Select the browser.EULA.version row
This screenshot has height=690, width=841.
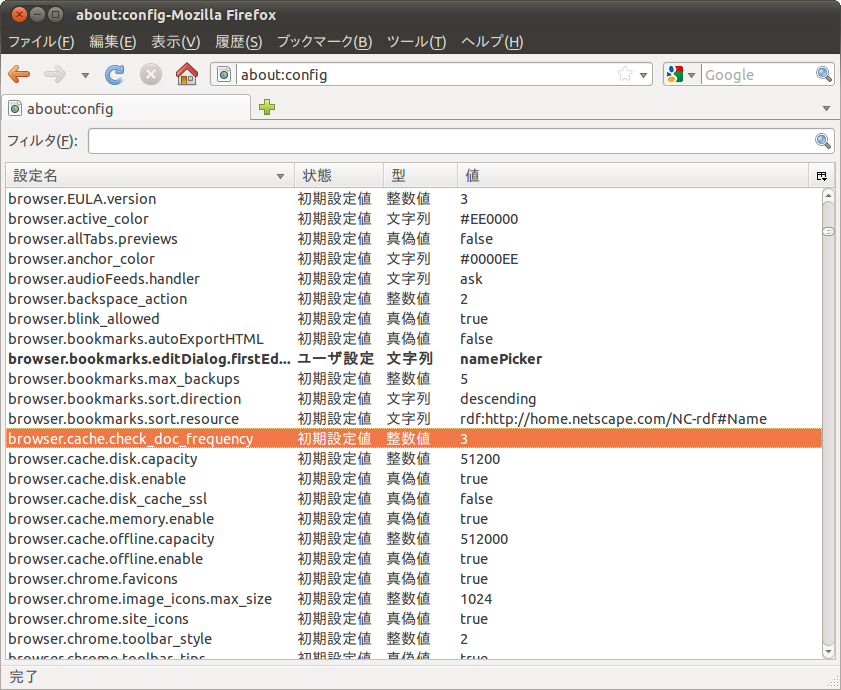[x=414, y=199]
